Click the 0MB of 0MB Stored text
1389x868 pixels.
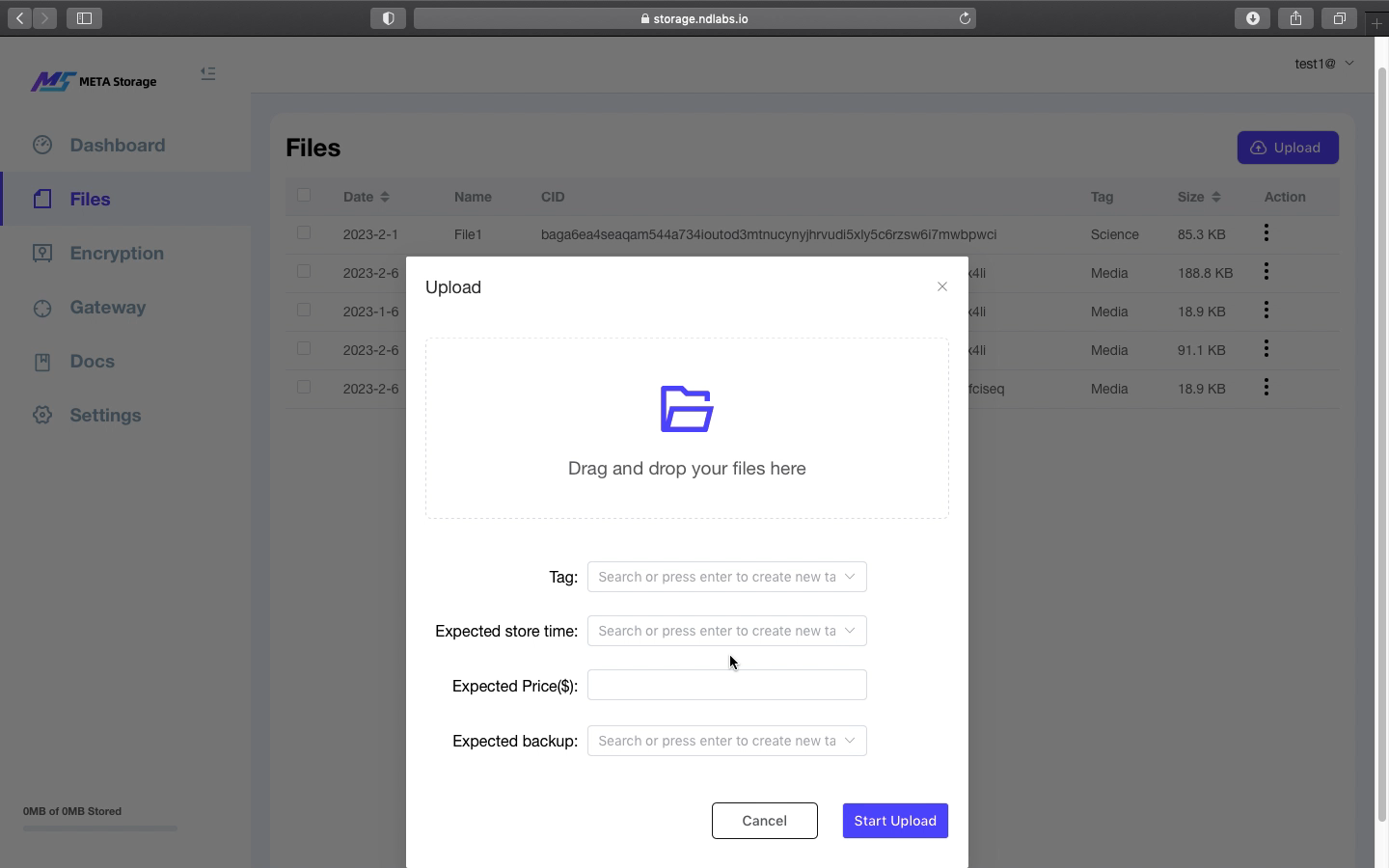[72, 811]
